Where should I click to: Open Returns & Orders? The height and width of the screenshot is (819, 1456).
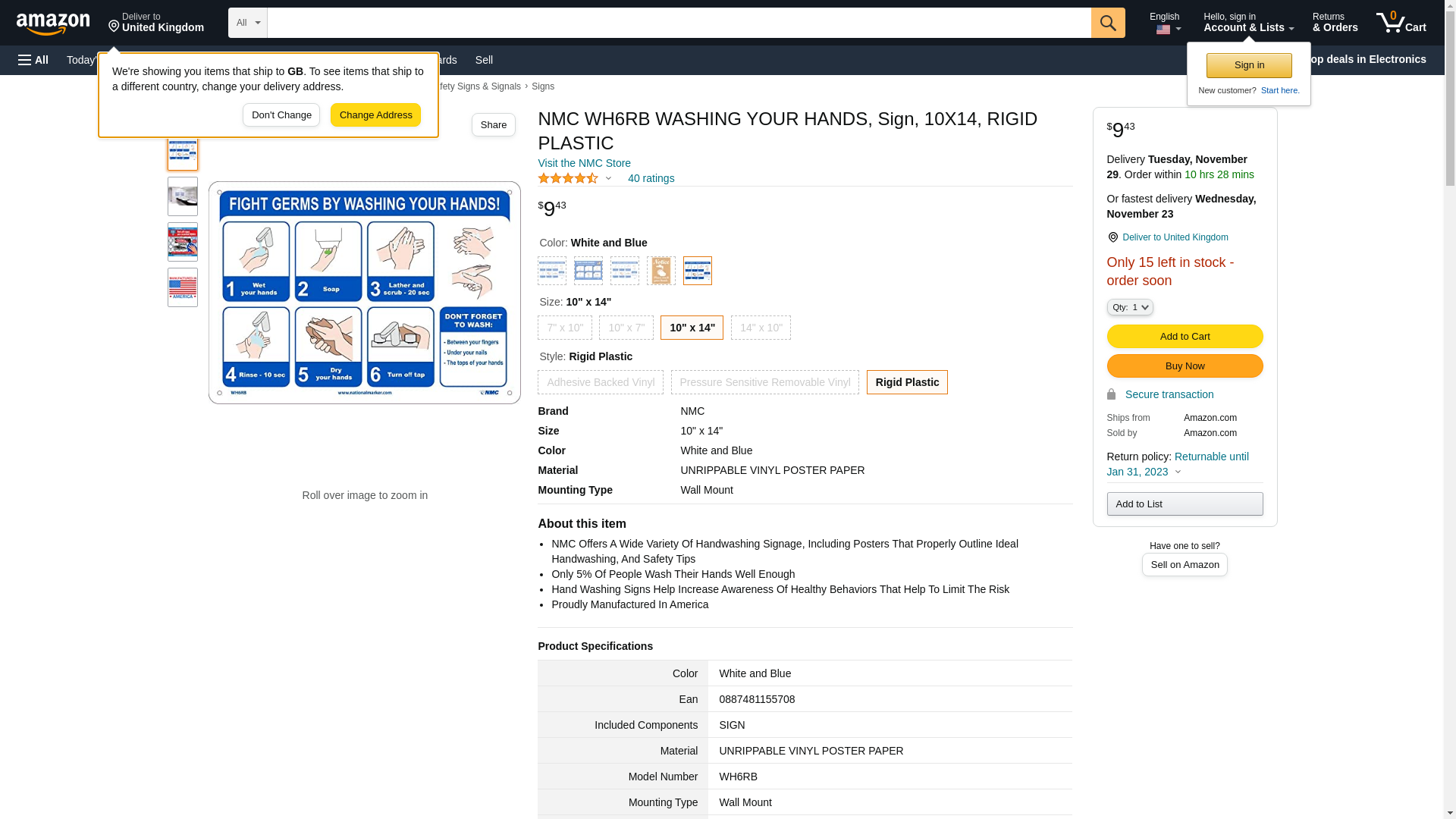click(x=1335, y=23)
